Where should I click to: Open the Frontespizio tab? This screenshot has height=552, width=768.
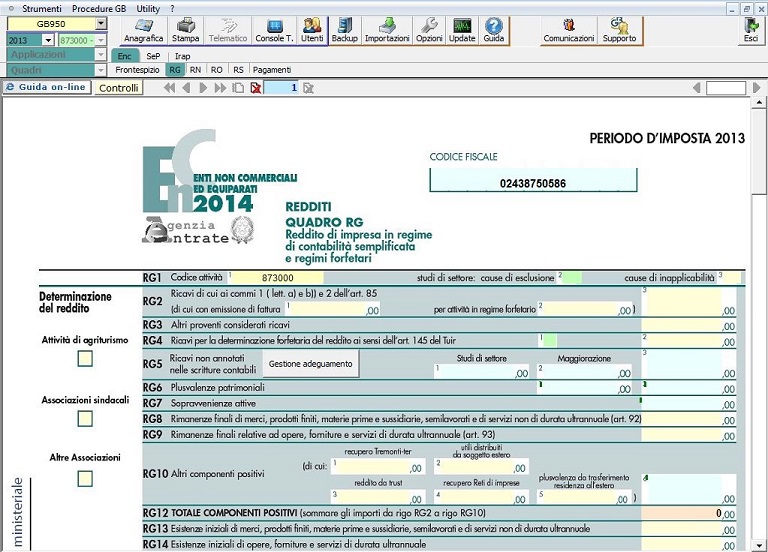pyautogui.click(x=137, y=70)
